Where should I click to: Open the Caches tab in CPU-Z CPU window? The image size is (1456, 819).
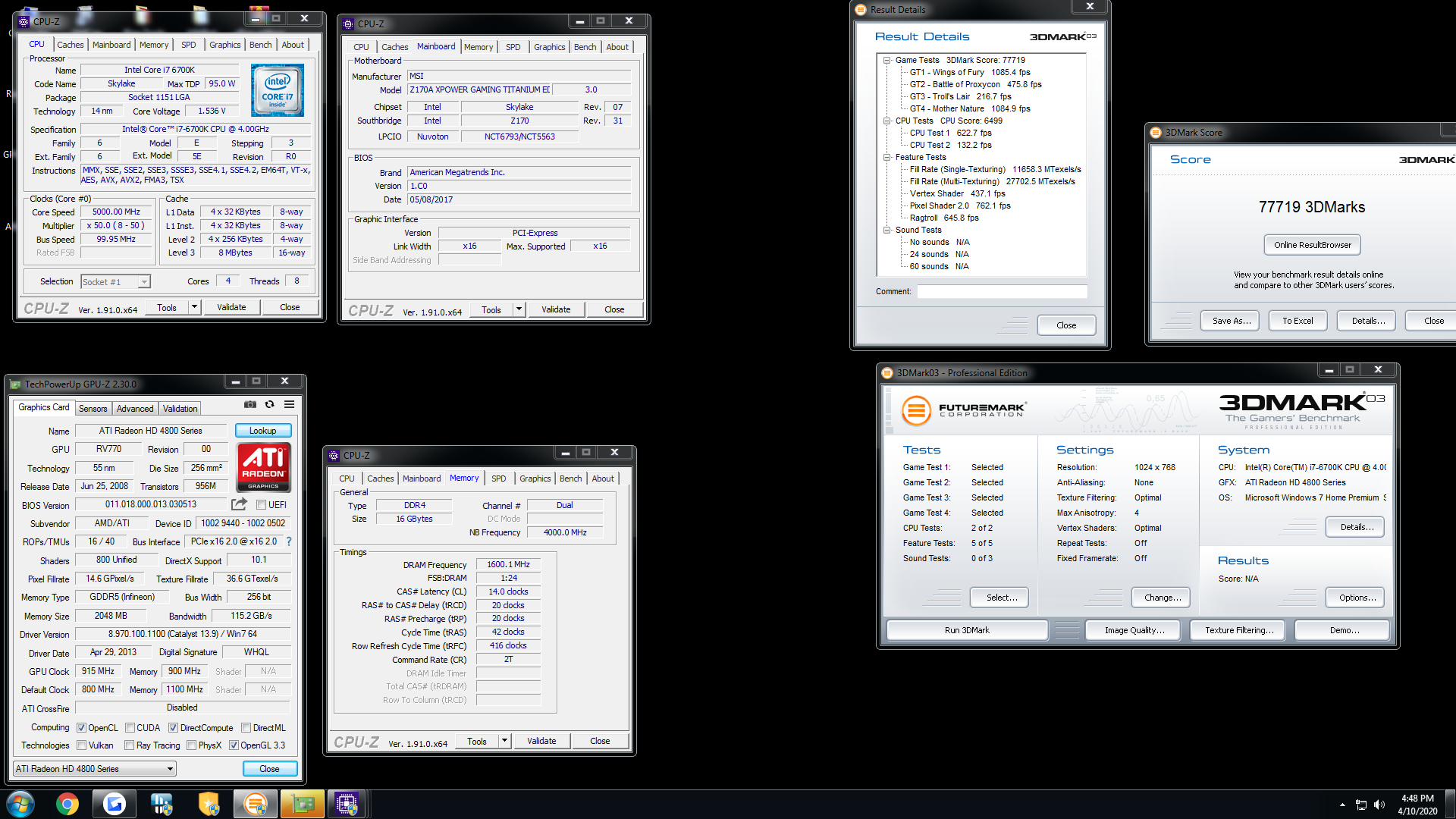pos(71,45)
